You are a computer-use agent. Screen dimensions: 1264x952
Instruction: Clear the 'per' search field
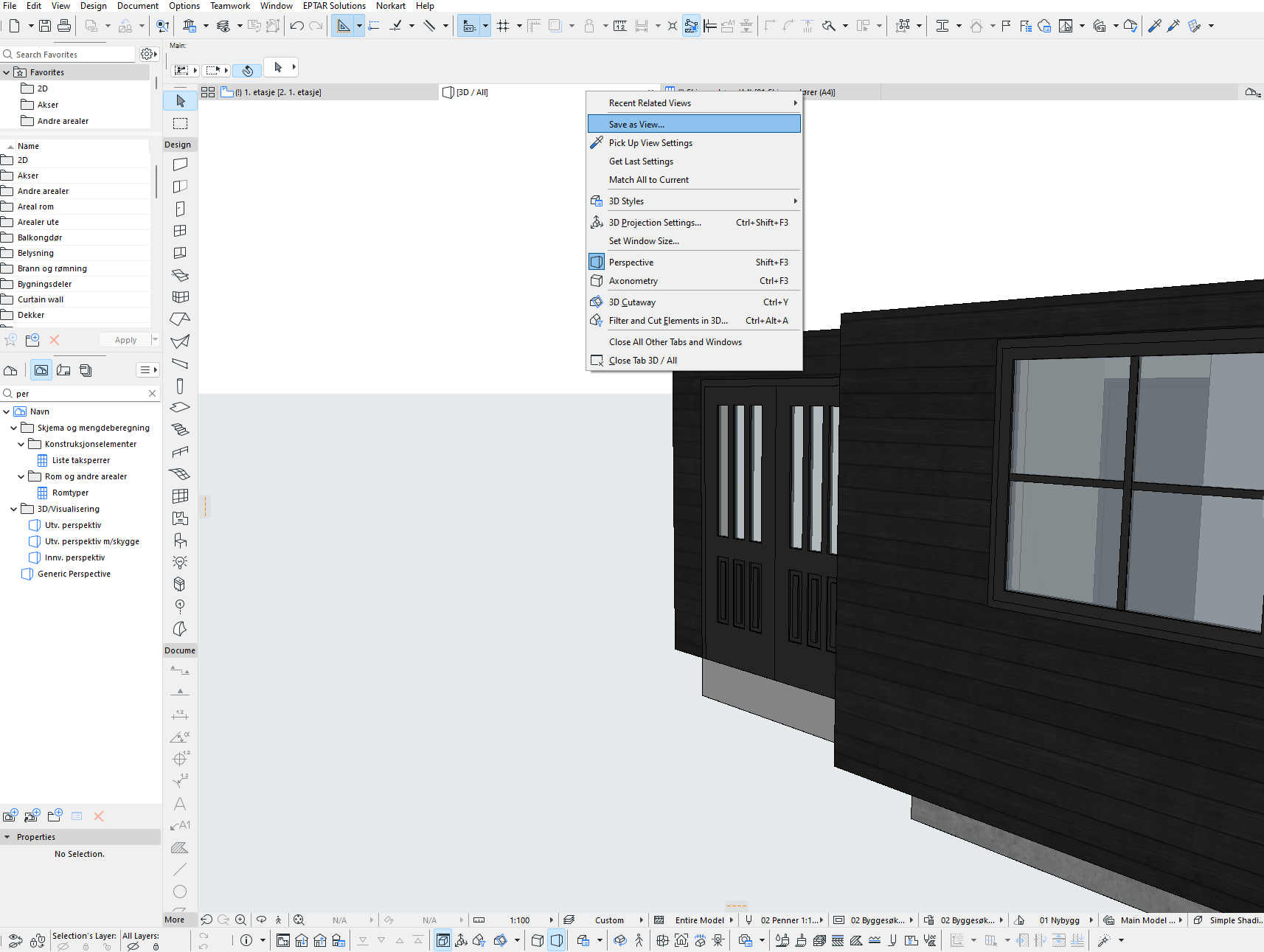point(153,394)
